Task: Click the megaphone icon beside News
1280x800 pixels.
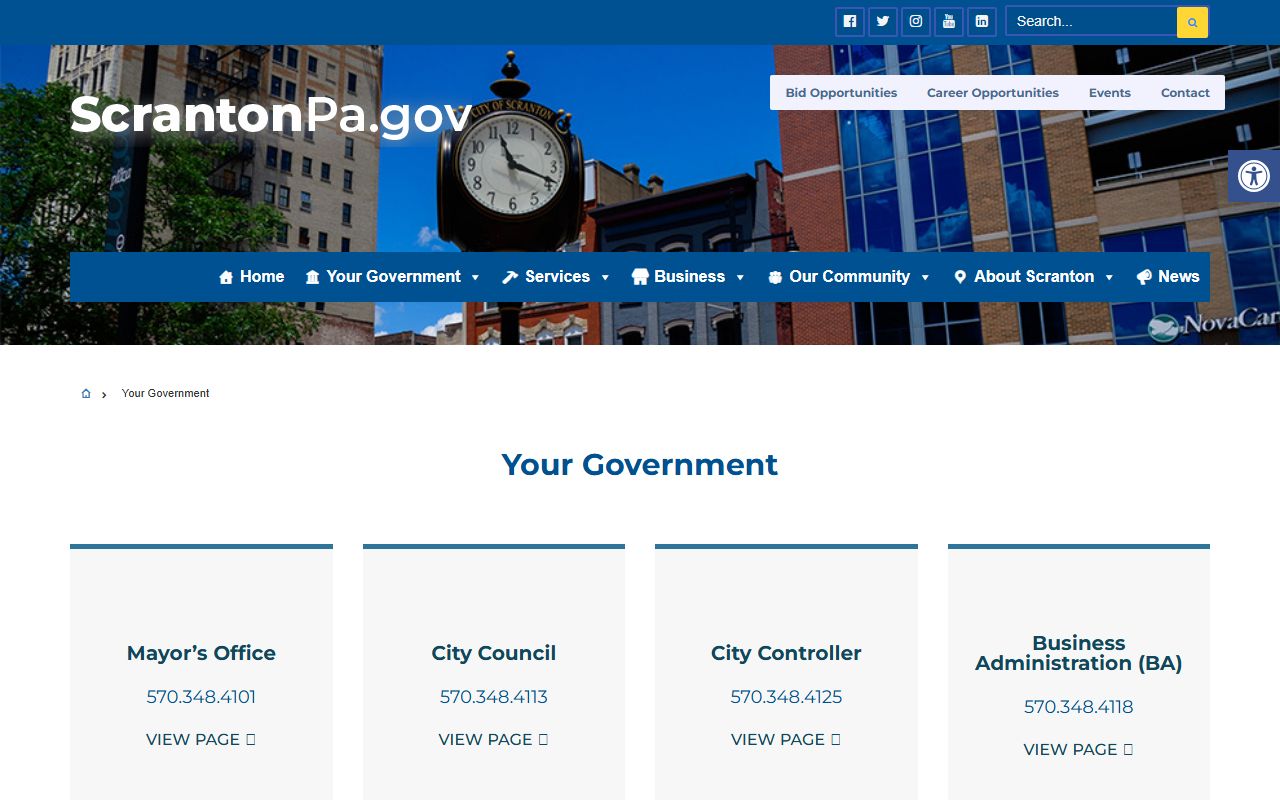Action: pos(1144,277)
